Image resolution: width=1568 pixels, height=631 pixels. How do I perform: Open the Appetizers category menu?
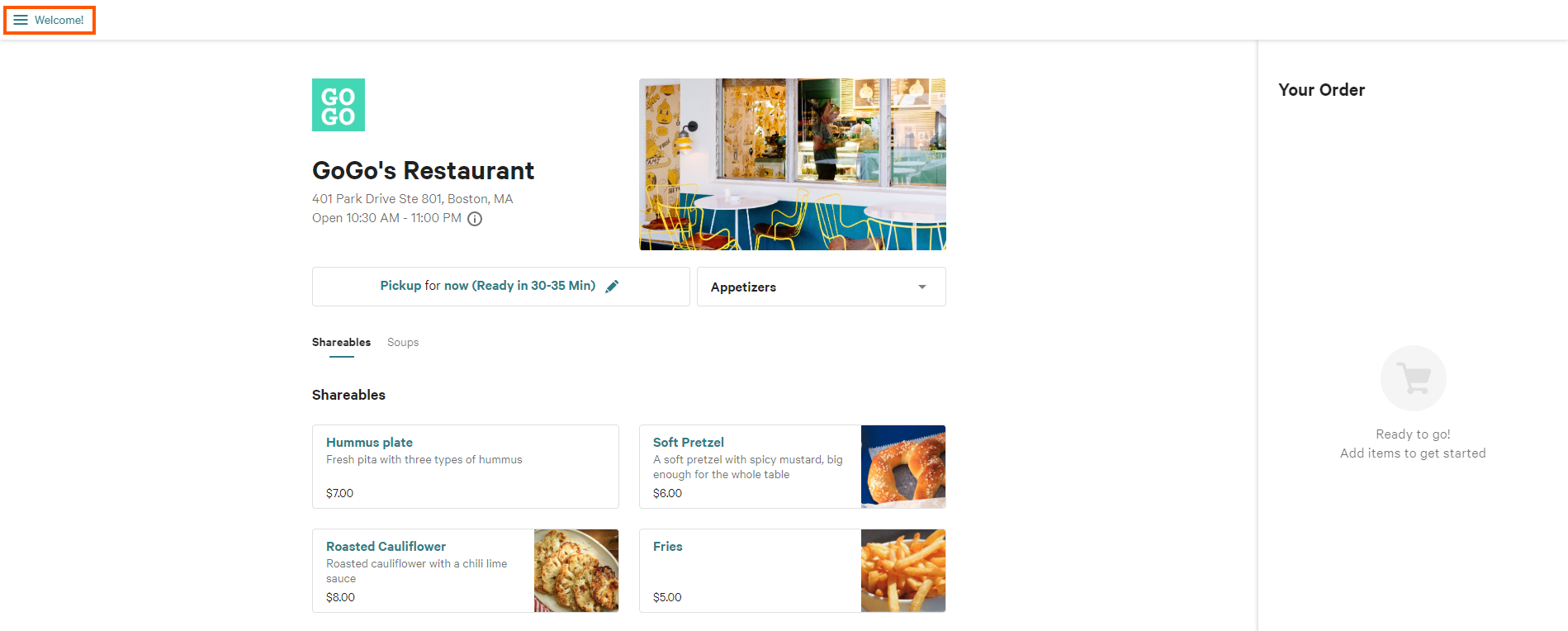coord(822,287)
